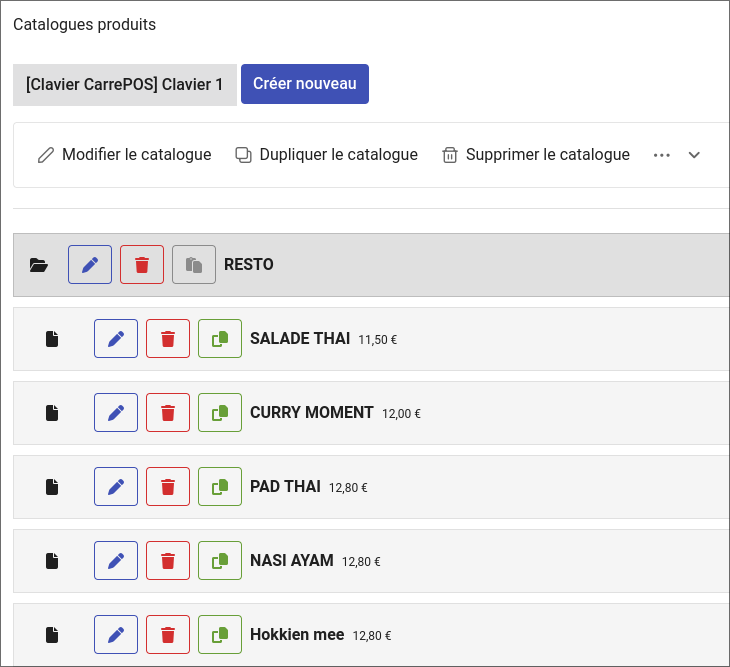Image resolution: width=730 pixels, height=667 pixels.
Task: Duplicate the CURRY MOMENT product
Action: pyautogui.click(x=220, y=412)
